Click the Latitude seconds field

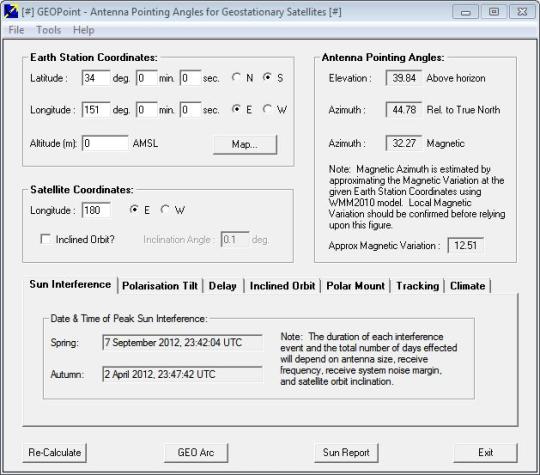(x=190, y=78)
